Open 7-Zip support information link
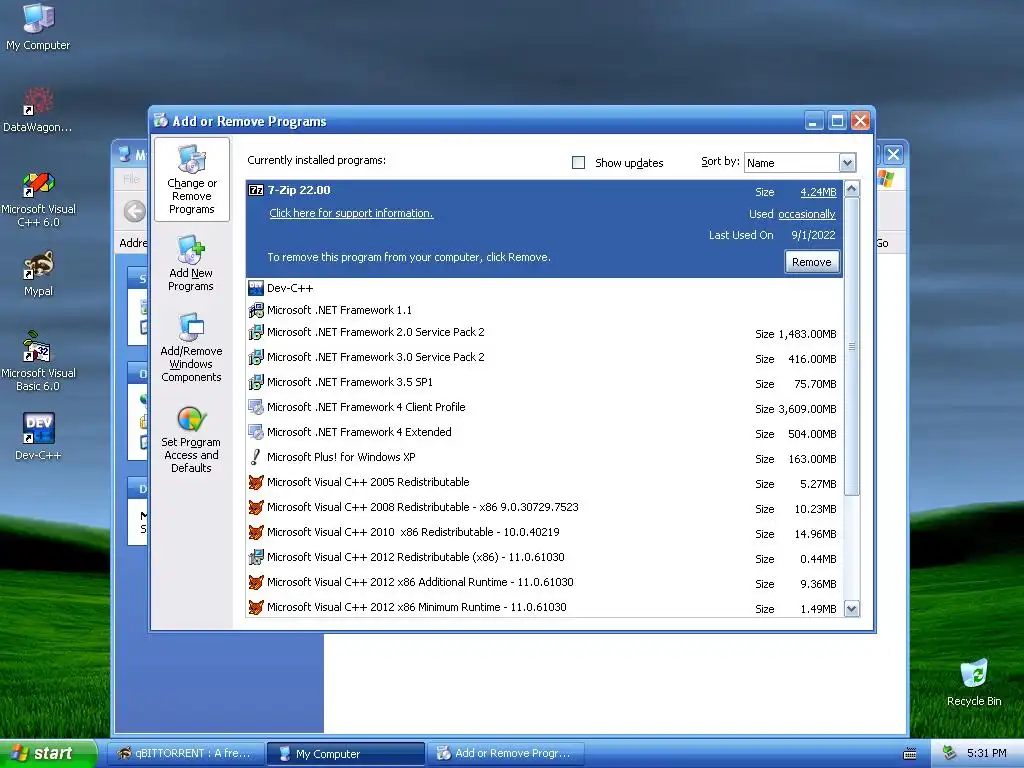 [351, 214]
